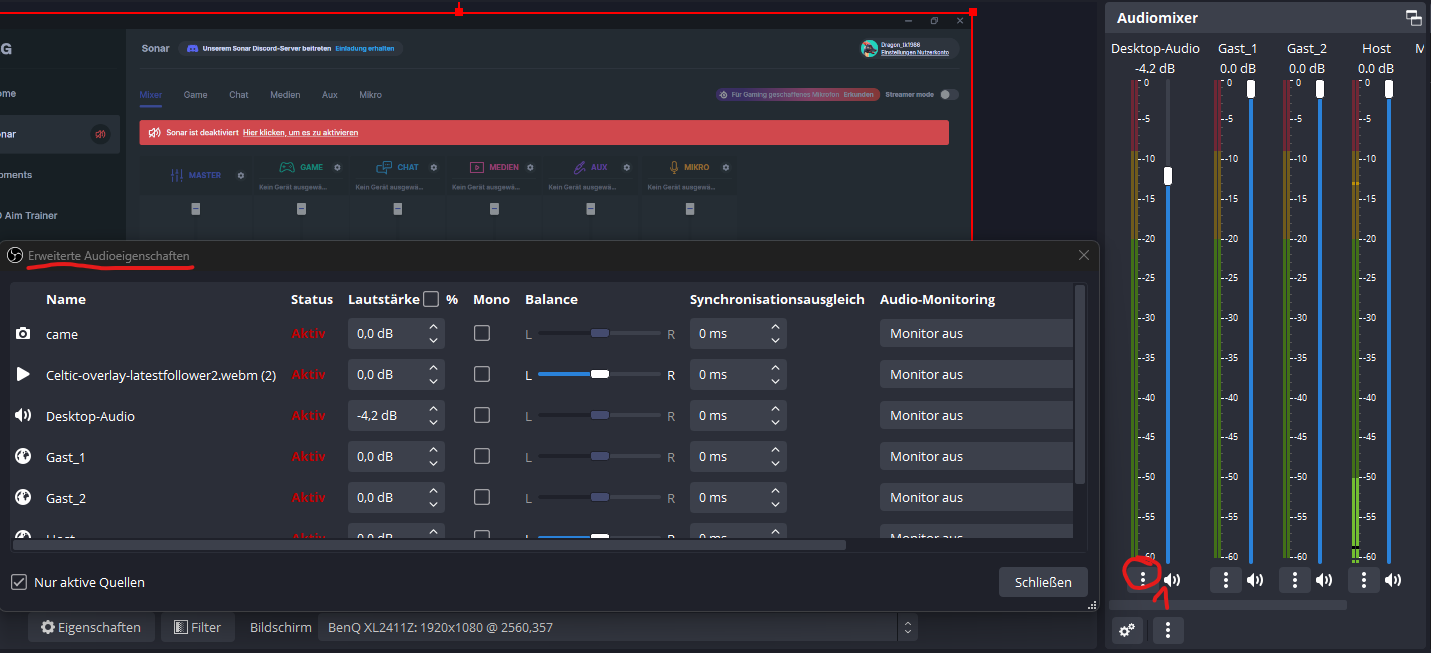Open MASTER channel gear settings in Sonar
Viewport: 1431px width, 653px height.
click(x=241, y=175)
